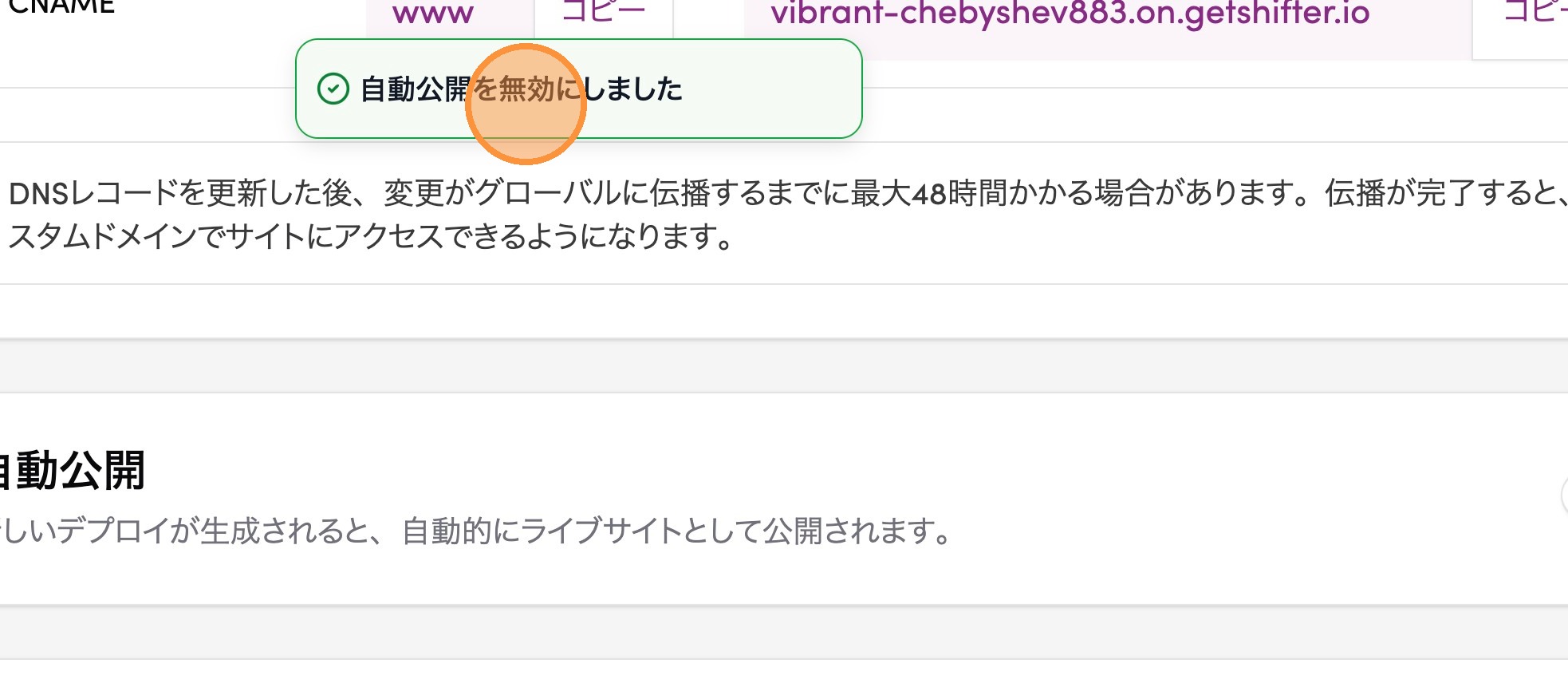Click the CNAME record type label
This screenshot has width=1568, height=695.
point(61,8)
